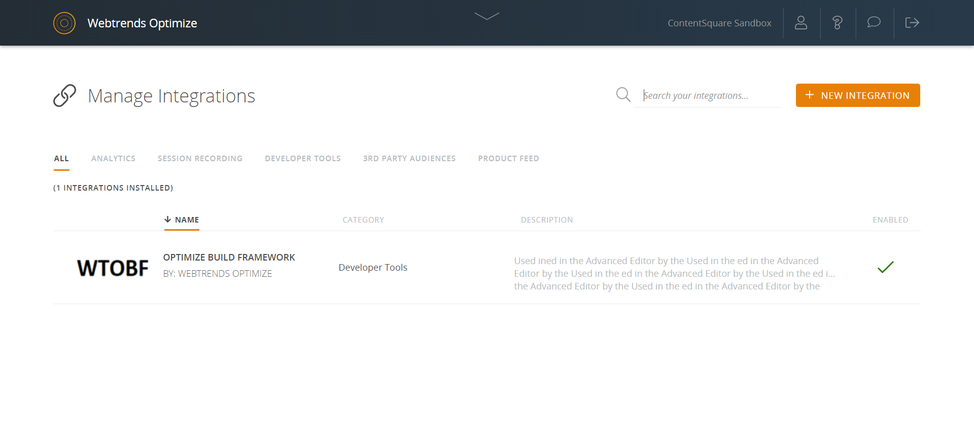Click the Description column header

coord(547,220)
